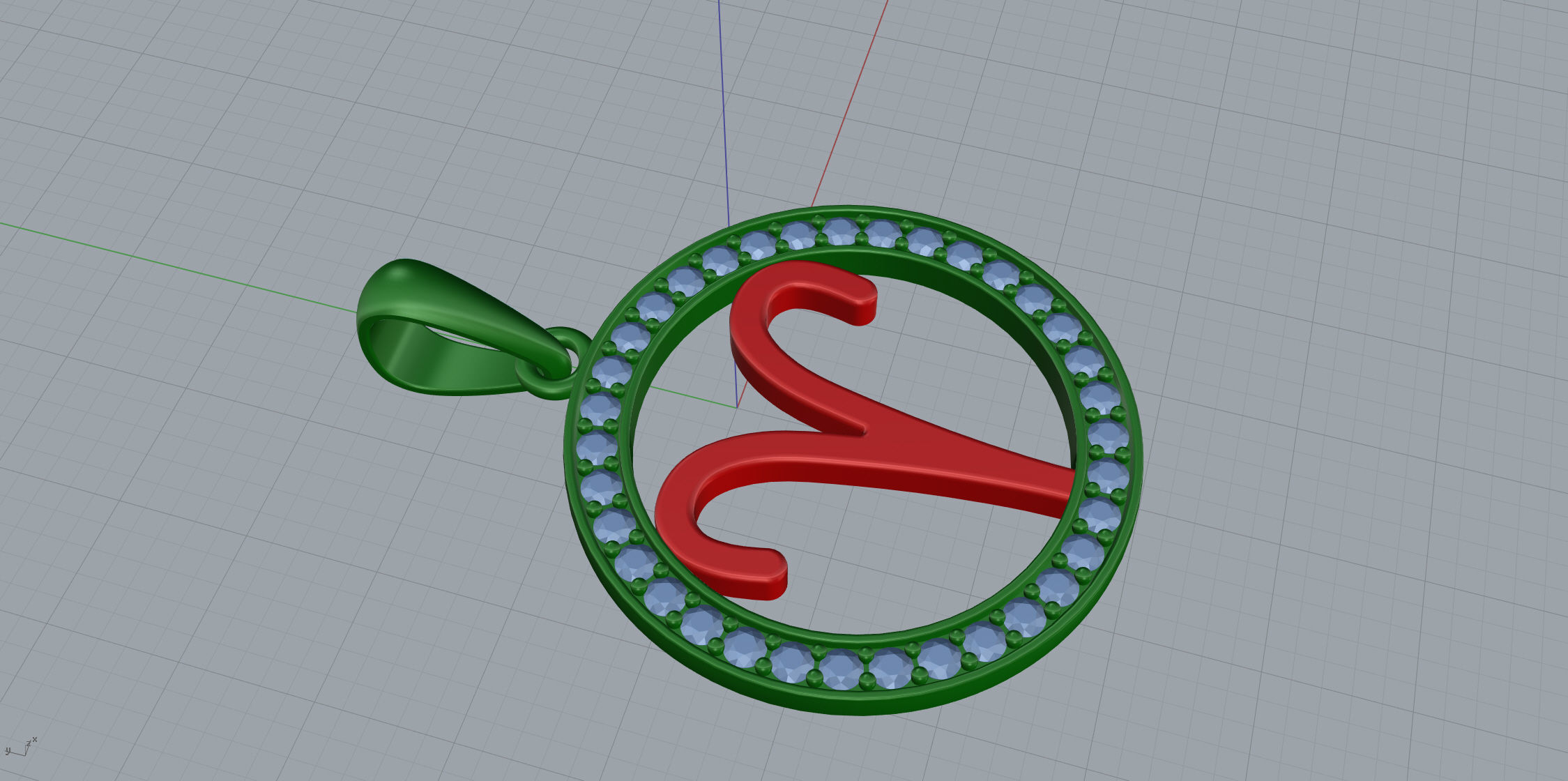Screen dimensions: 1568x781
Task: Select the rightmost gemstone on the ring
Action: tap(1109, 474)
